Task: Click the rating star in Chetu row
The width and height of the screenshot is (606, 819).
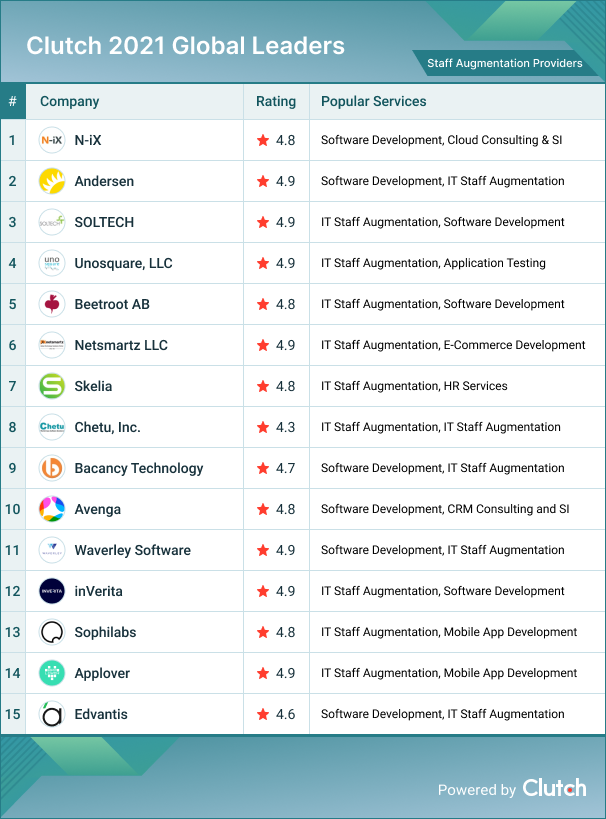Action: point(263,427)
